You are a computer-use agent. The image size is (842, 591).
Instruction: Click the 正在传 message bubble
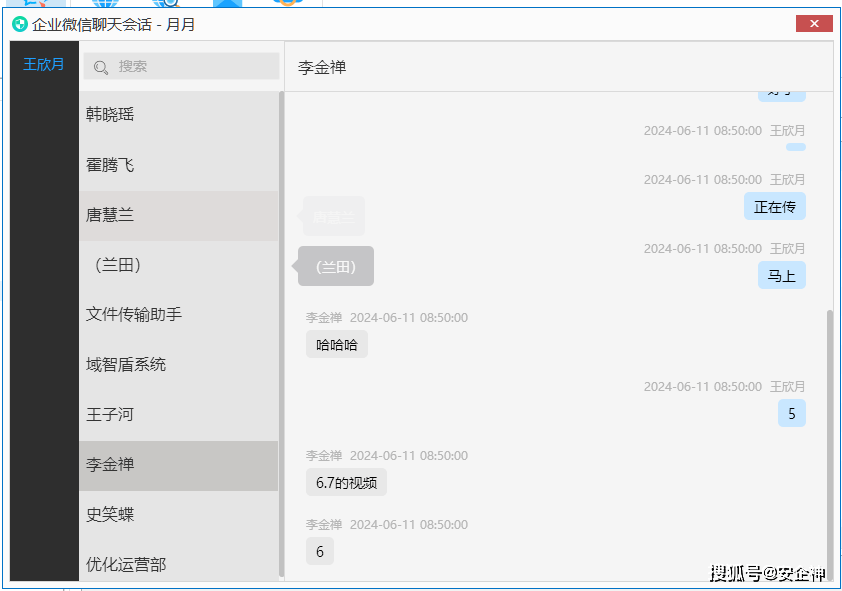point(774,207)
